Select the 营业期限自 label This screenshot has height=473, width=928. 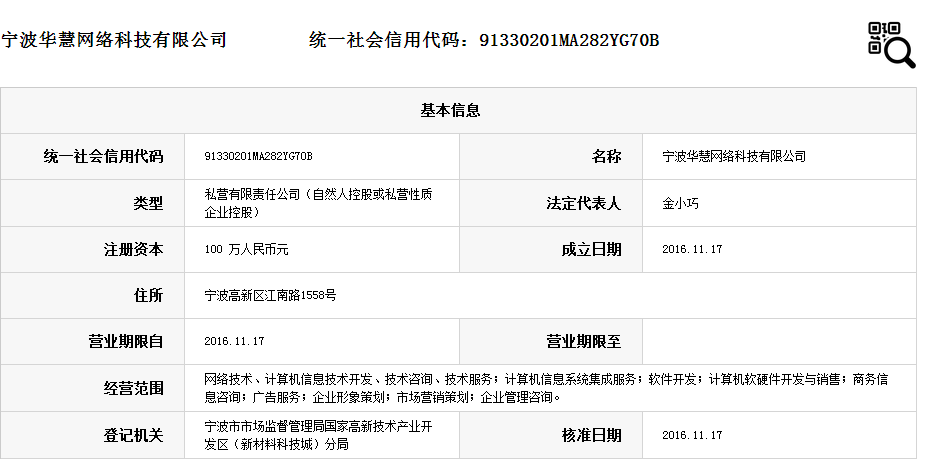126,342
